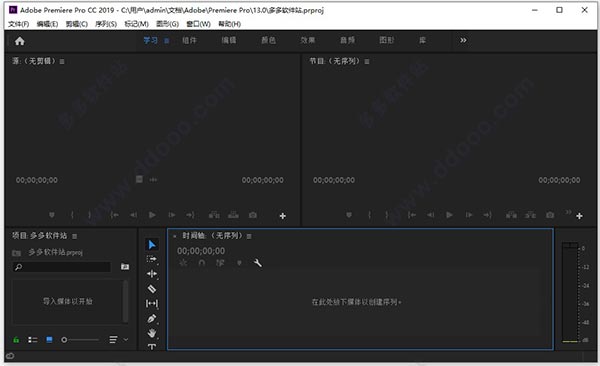Go to Out point in Source monitor
Image resolution: width=600 pixels, height=366 pixels.
pyautogui.click(x=190, y=215)
